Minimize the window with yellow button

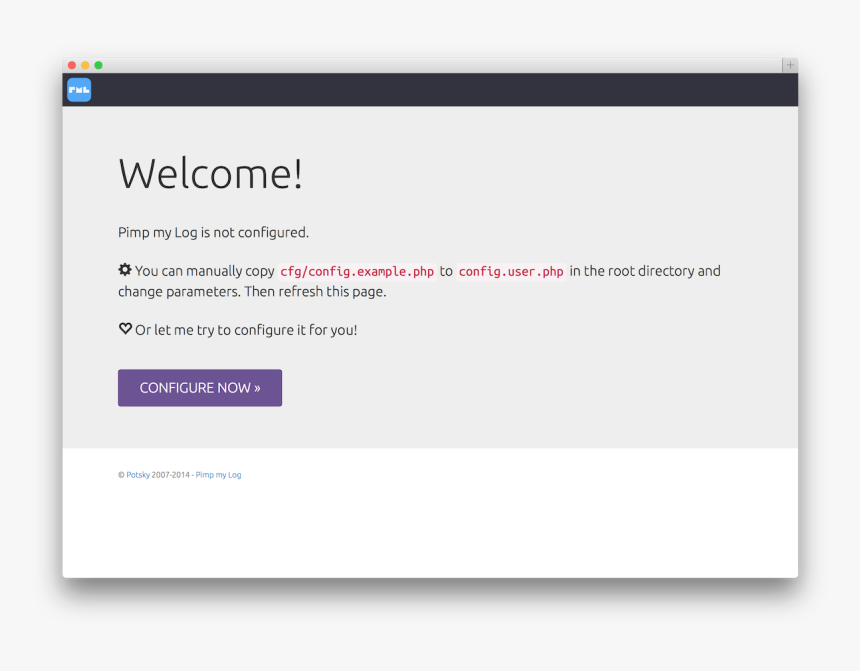pos(85,65)
